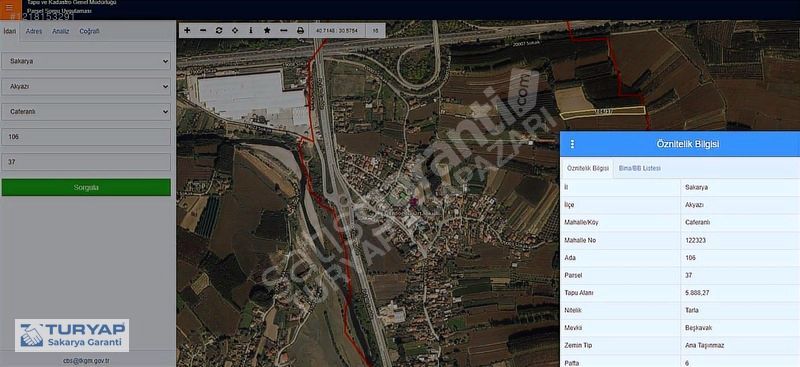
Task: Open the three-dot menu in Öznitelik Bilgisi
Action: click(572, 144)
